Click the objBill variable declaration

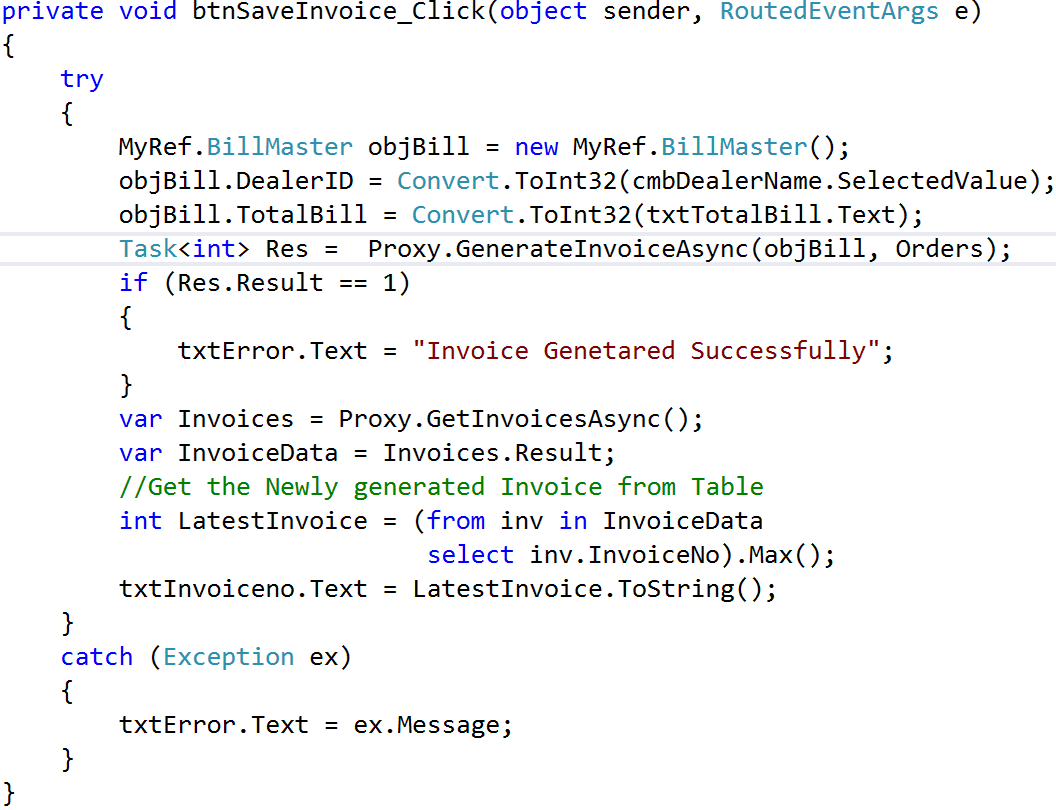pos(418,147)
